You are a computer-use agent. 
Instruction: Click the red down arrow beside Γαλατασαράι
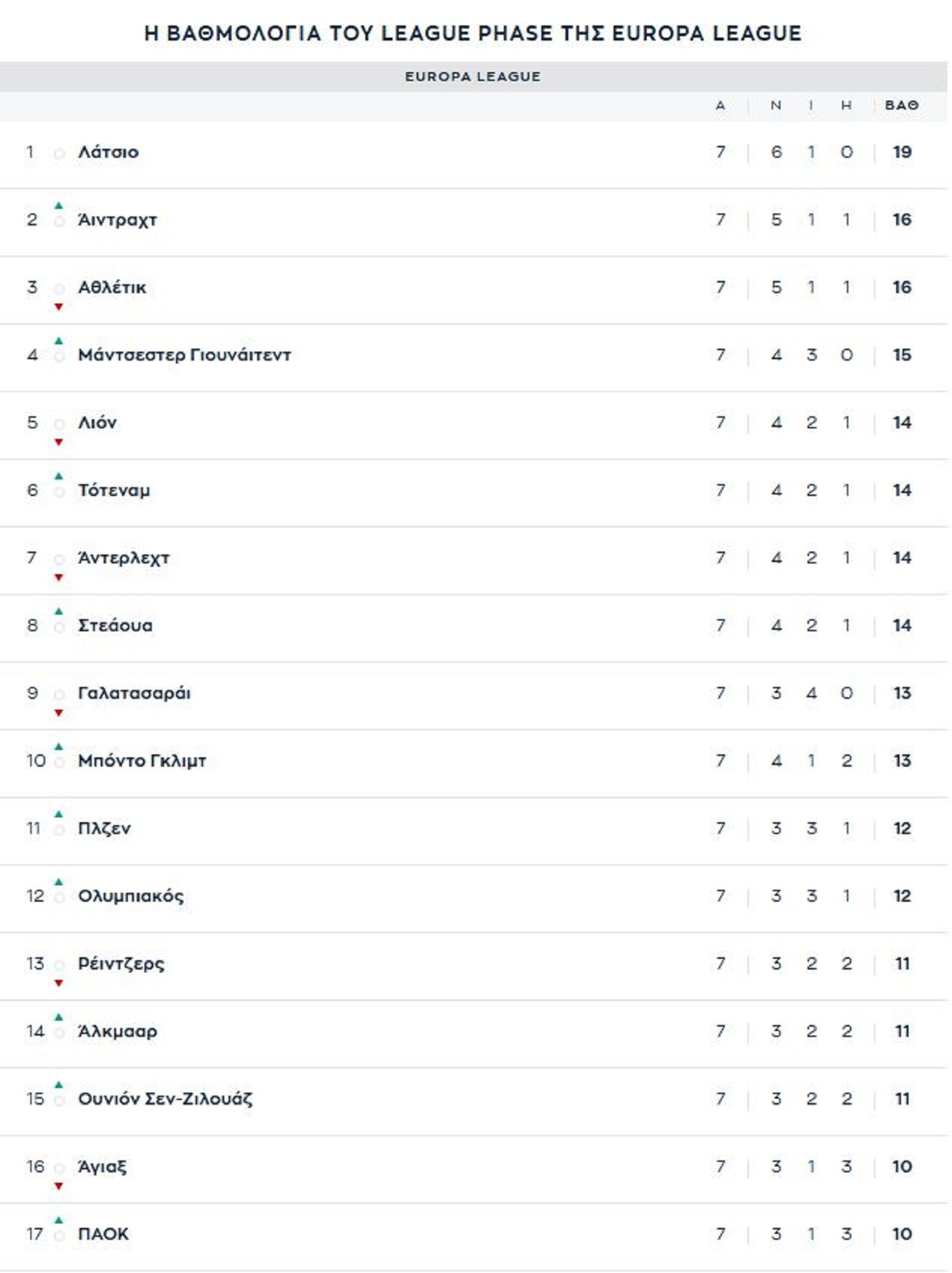click(58, 713)
